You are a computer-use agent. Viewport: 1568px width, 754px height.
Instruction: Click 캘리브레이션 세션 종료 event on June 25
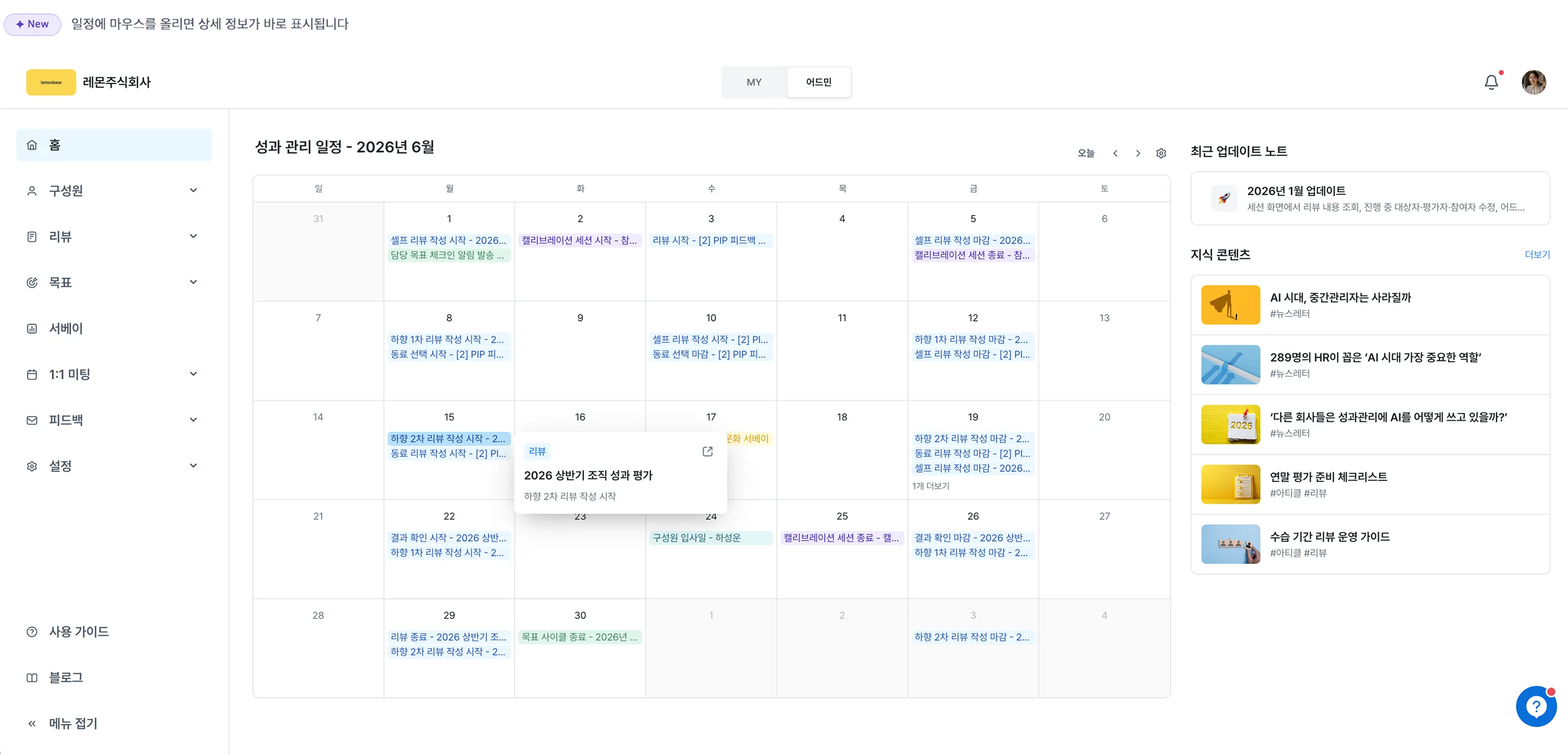[842, 538]
